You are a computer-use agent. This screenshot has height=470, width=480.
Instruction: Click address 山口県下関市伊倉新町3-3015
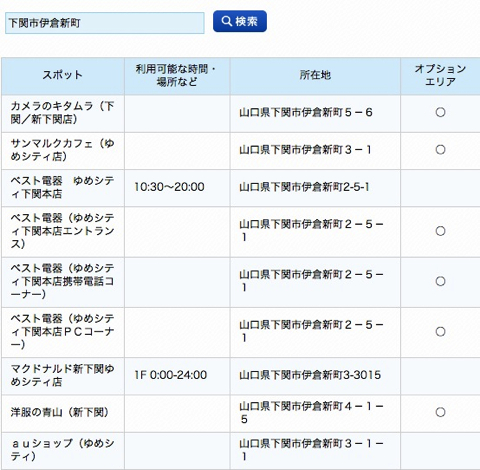[310, 375]
